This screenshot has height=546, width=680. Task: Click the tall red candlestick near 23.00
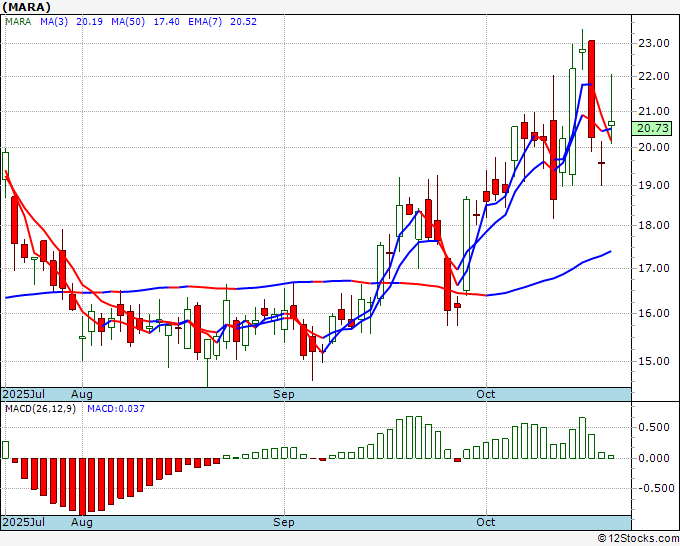[x=592, y=89]
